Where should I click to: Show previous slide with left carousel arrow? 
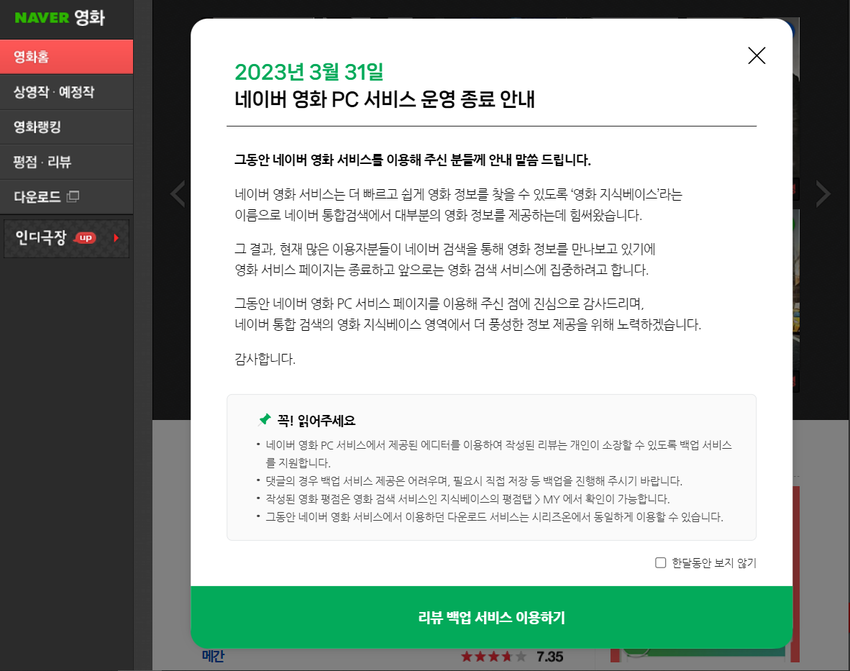pyautogui.click(x=177, y=194)
